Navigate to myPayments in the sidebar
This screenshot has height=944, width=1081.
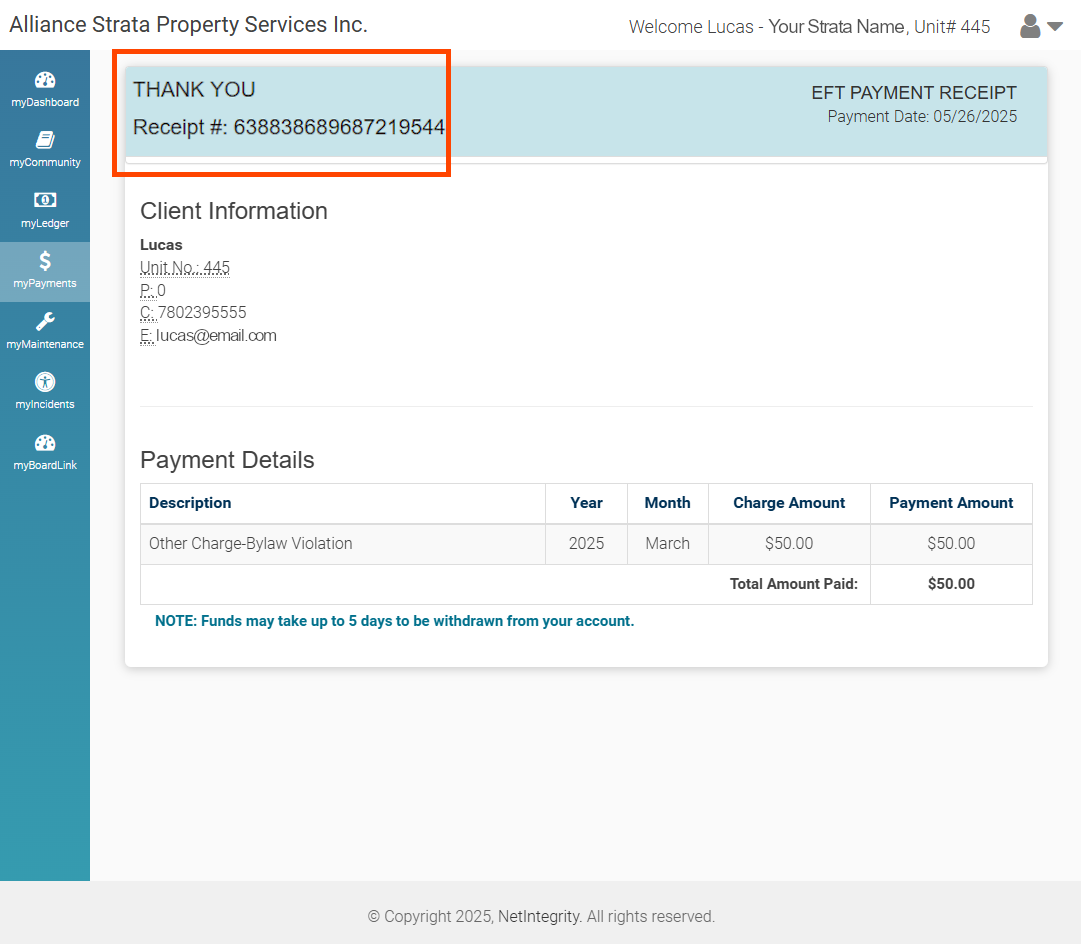(45, 271)
